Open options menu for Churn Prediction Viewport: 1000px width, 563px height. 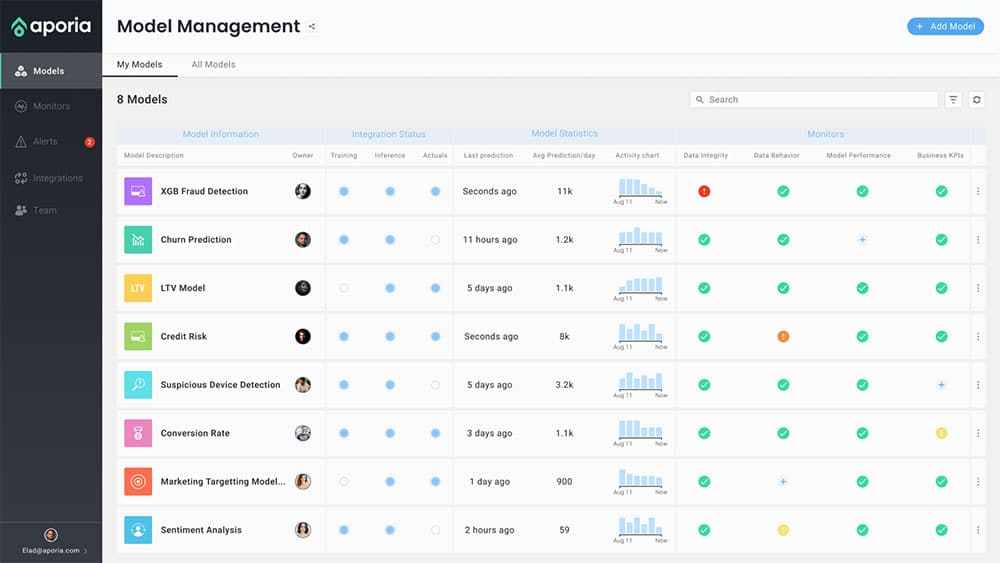[978, 240]
